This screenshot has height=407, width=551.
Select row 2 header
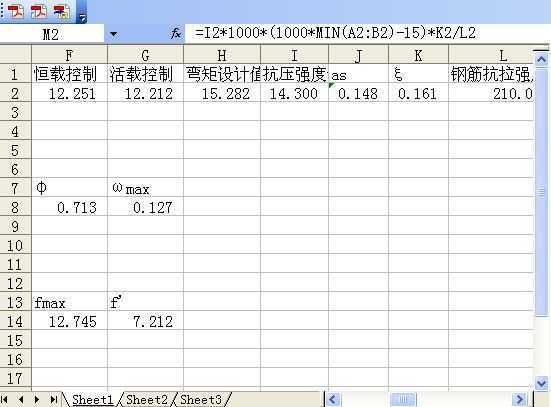pyautogui.click(x=15, y=93)
